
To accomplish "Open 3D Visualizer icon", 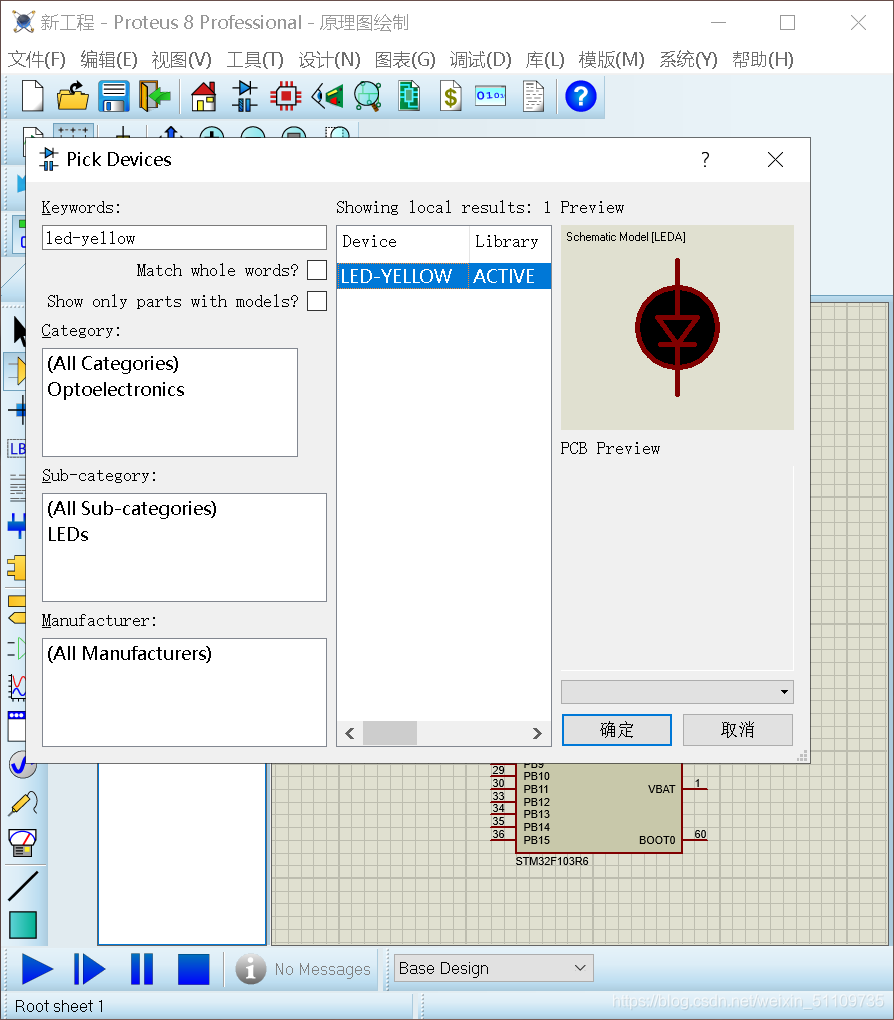I will (327, 96).
